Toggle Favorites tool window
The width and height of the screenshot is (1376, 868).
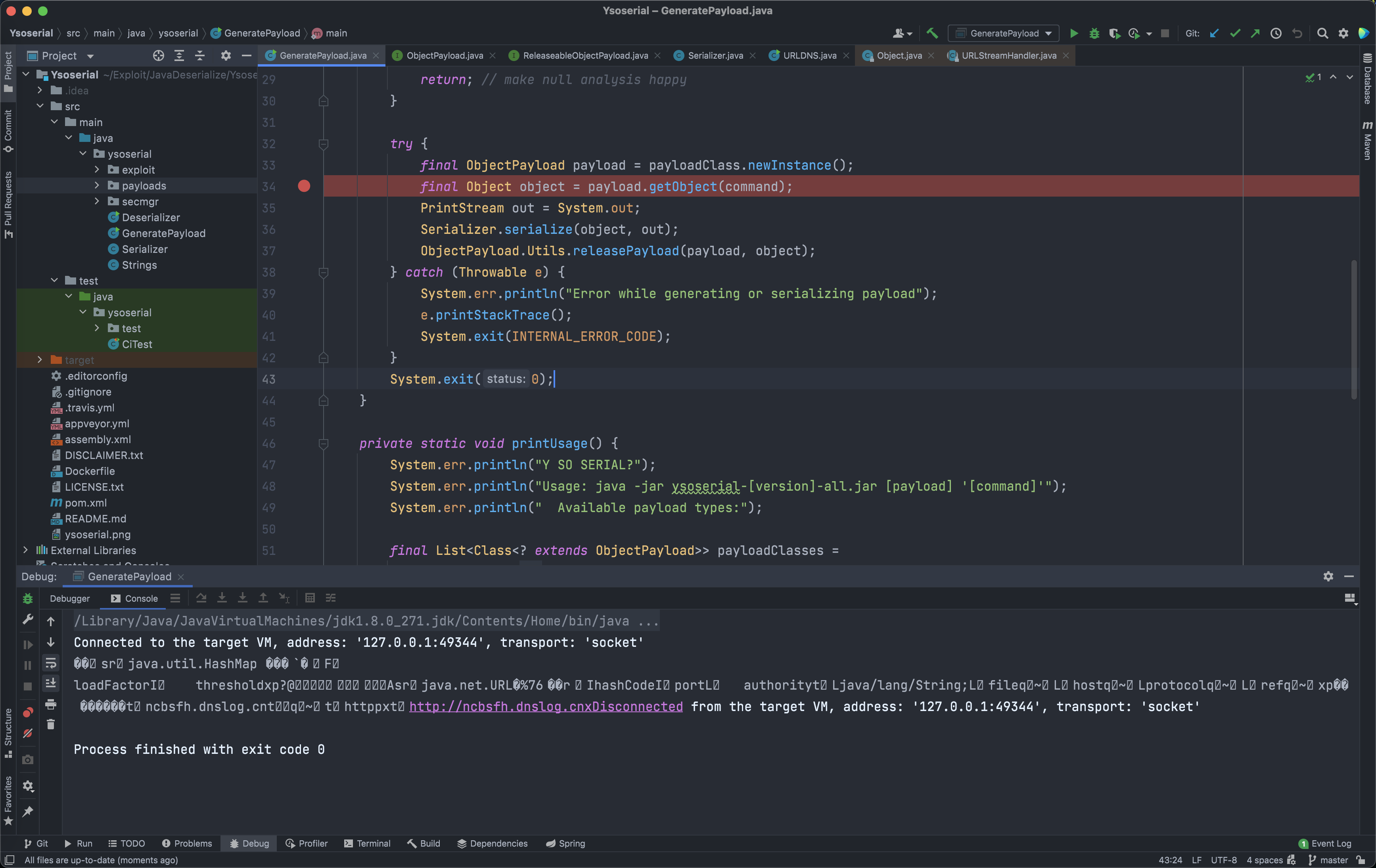click(8, 801)
